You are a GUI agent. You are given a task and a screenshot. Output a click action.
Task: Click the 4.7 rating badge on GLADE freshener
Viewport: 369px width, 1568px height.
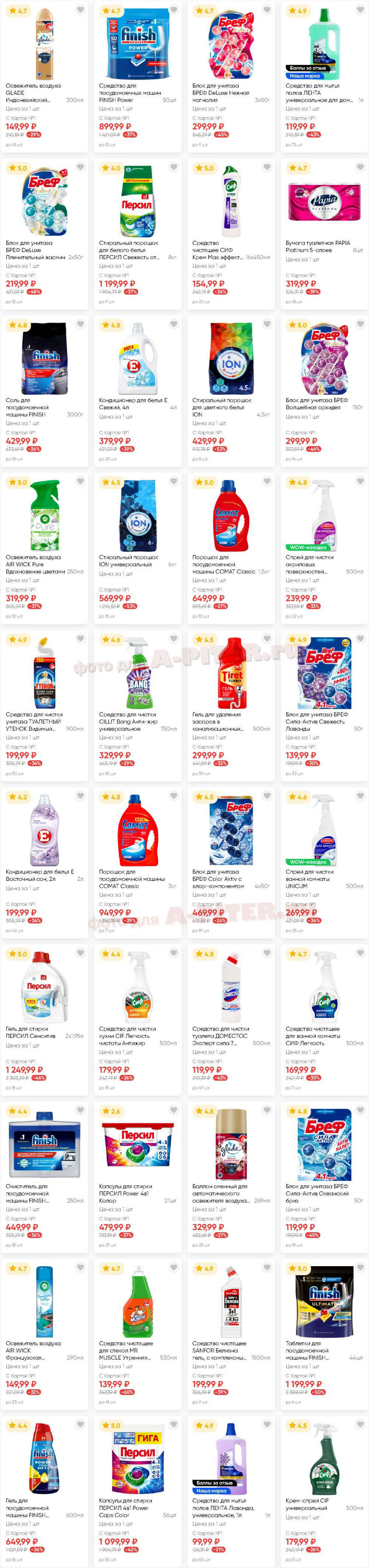[18, 11]
